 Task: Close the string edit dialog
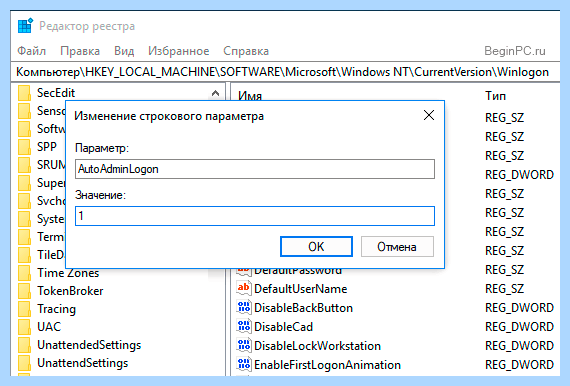[x=429, y=116]
